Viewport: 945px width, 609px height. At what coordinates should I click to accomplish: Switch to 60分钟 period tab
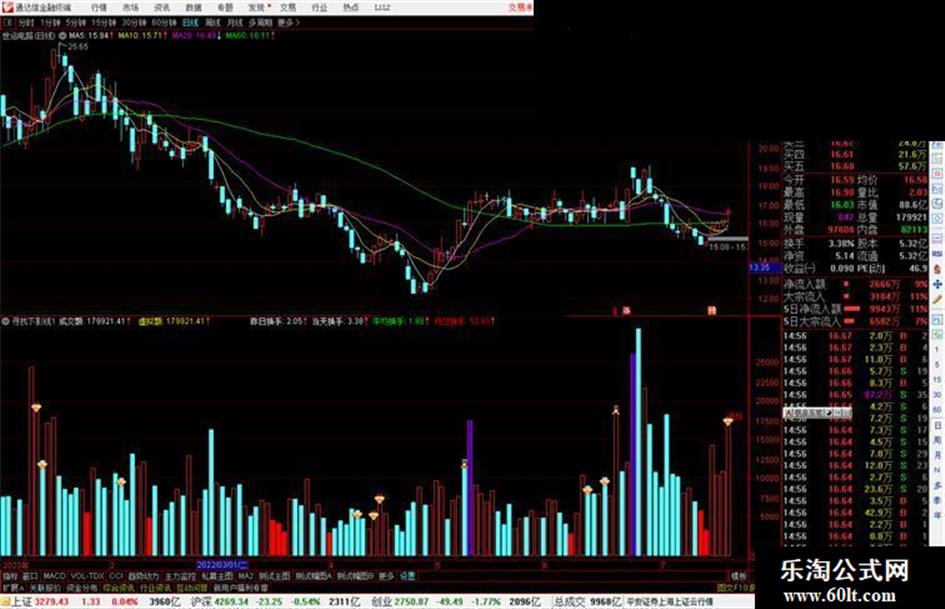[x=163, y=23]
